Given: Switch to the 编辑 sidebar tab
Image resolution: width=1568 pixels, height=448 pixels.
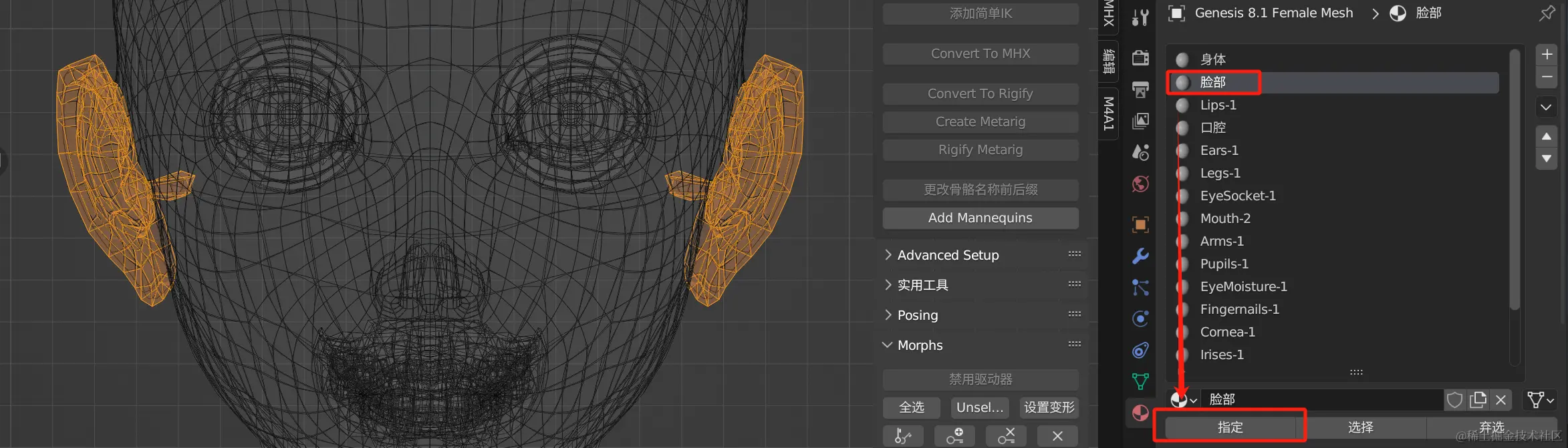Looking at the screenshot, I should (x=1109, y=61).
